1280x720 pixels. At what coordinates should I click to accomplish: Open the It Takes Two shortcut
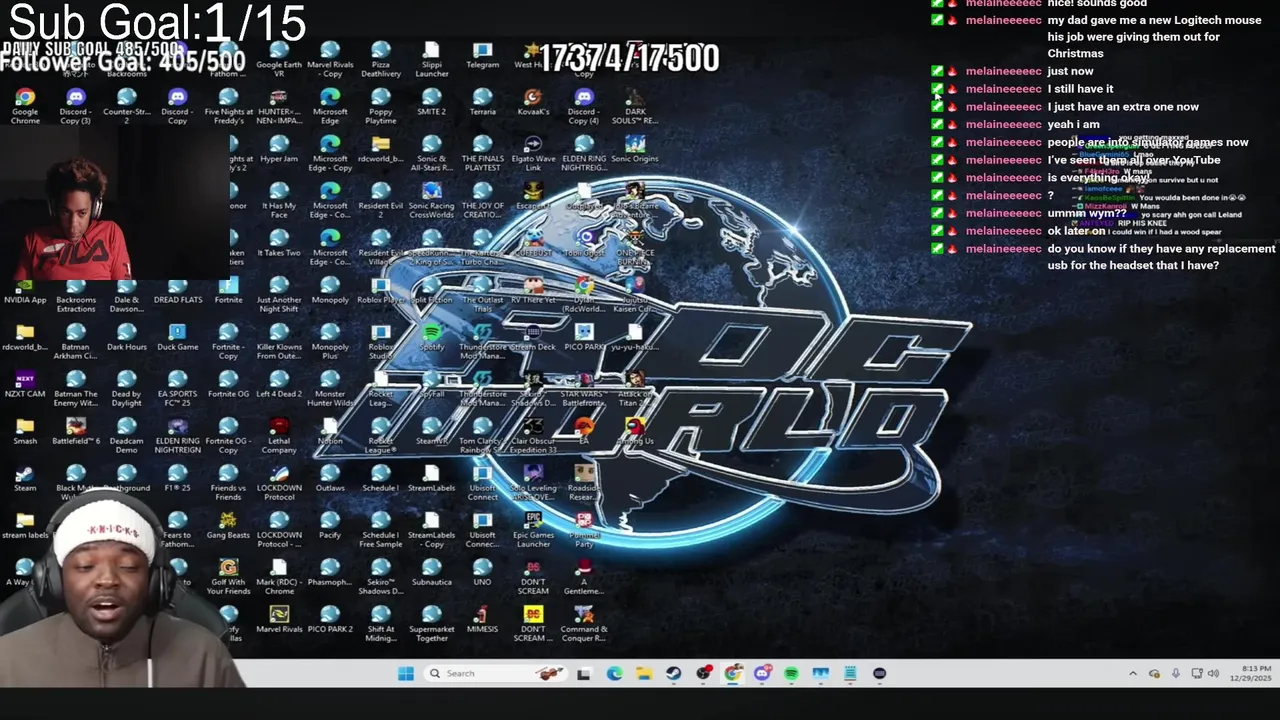pos(279,242)
